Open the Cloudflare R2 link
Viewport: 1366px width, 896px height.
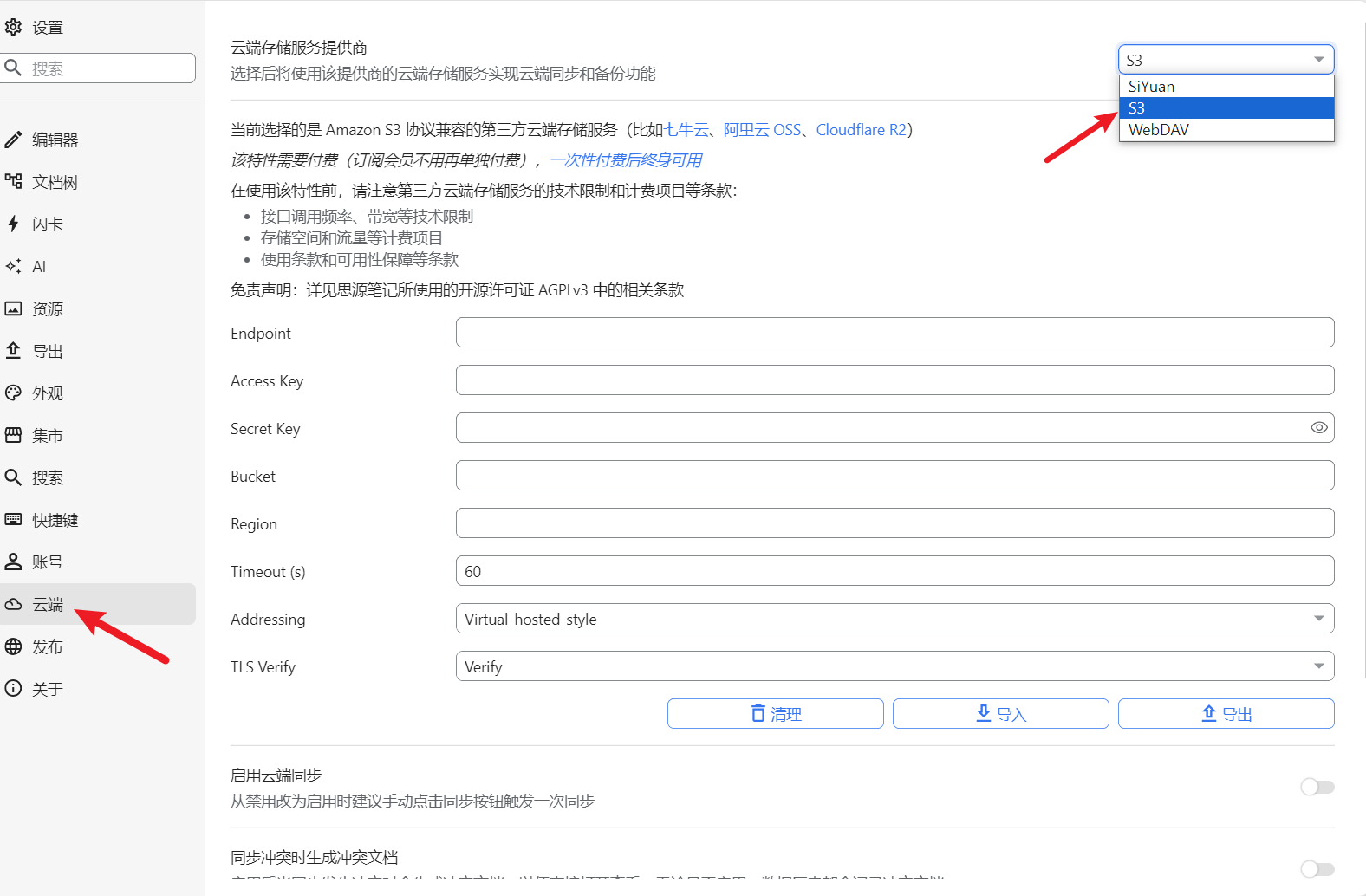pos(861,130)
